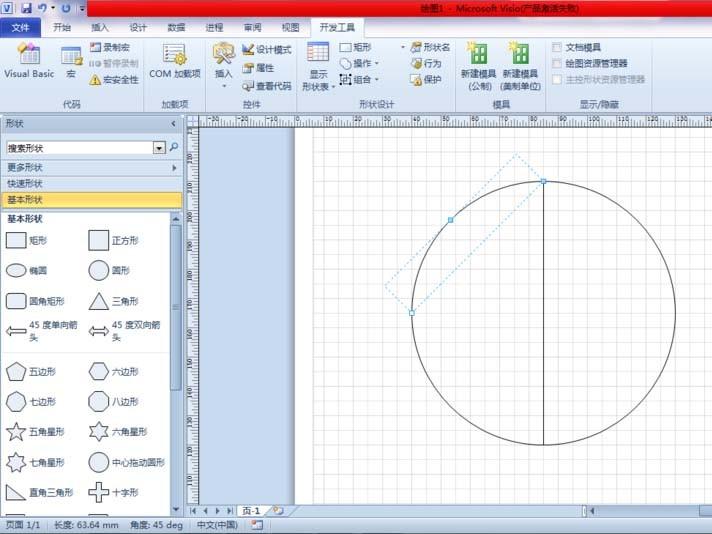Select the Basic Shapes (基本形状) stencil
The image size is (712, 534).
pyautogui.click(x=92, y=199)
